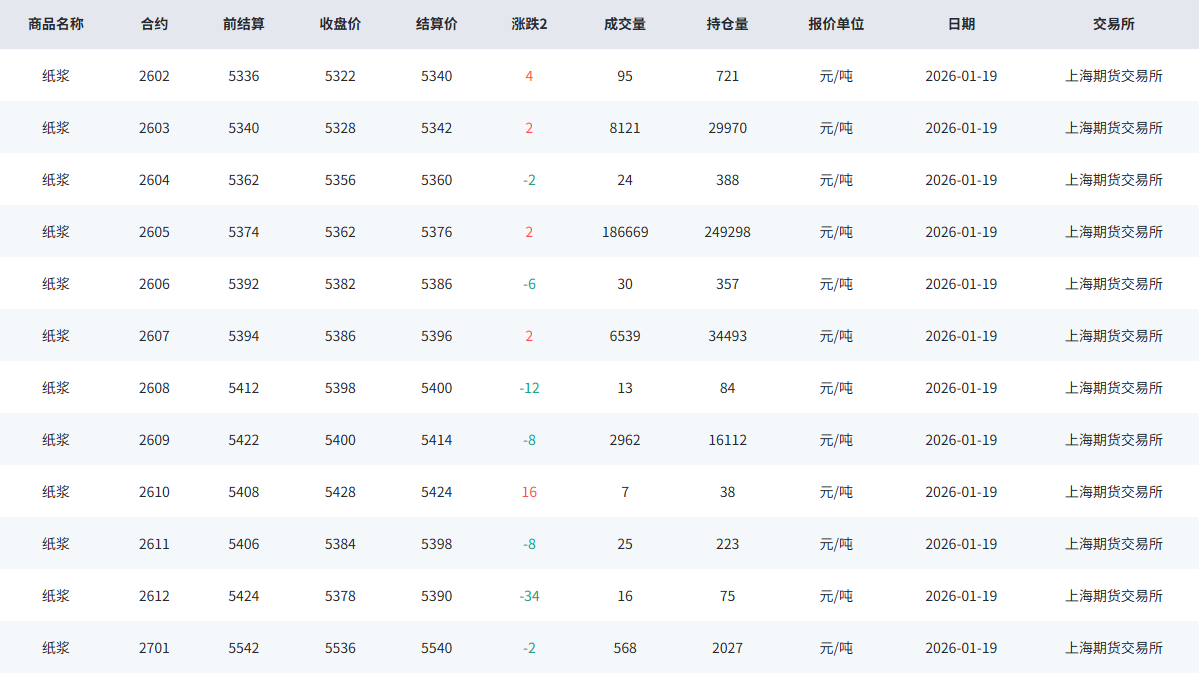Image resolution: width=1199 pixels, height=675 pixels.
Task: Sort by the 收盘价 column header
Action: pos(340,24)
